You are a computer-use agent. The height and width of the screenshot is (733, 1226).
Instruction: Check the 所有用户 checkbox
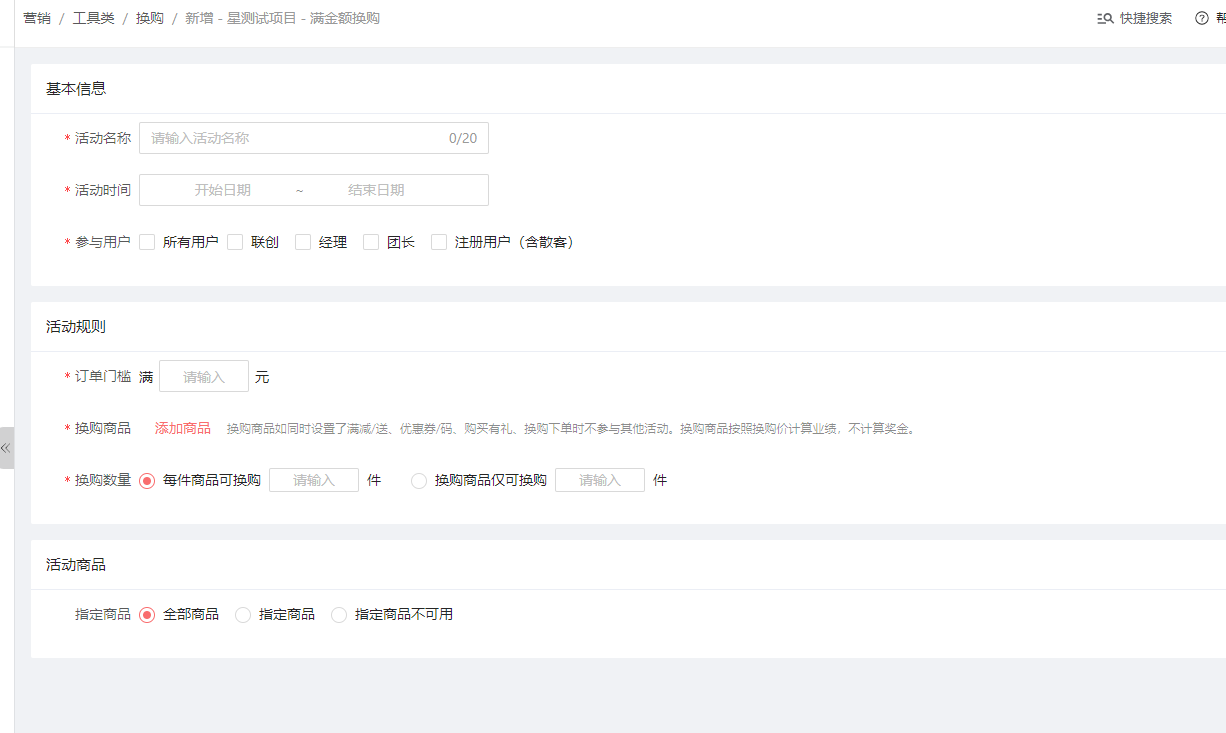[x=148, y=242]
